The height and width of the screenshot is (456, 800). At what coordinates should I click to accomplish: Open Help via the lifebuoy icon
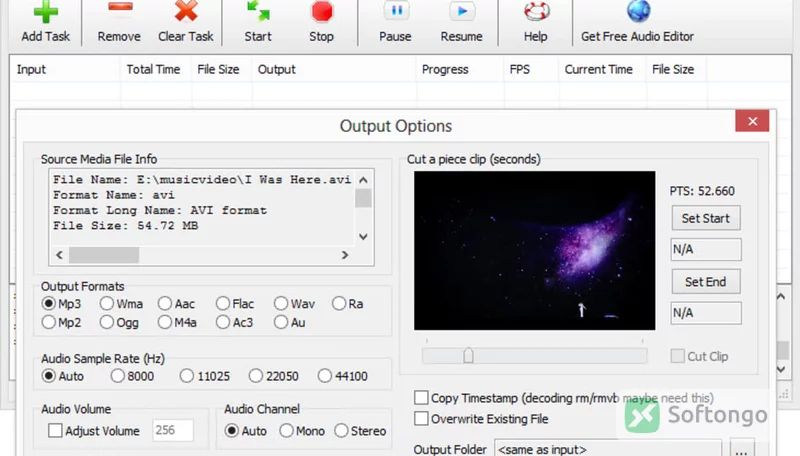click(537, 11)
